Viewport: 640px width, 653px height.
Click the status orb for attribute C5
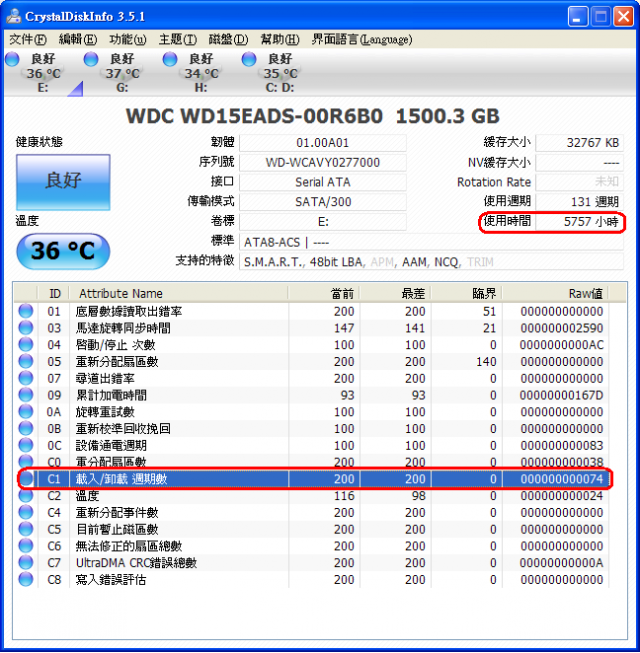click(26, 529)
